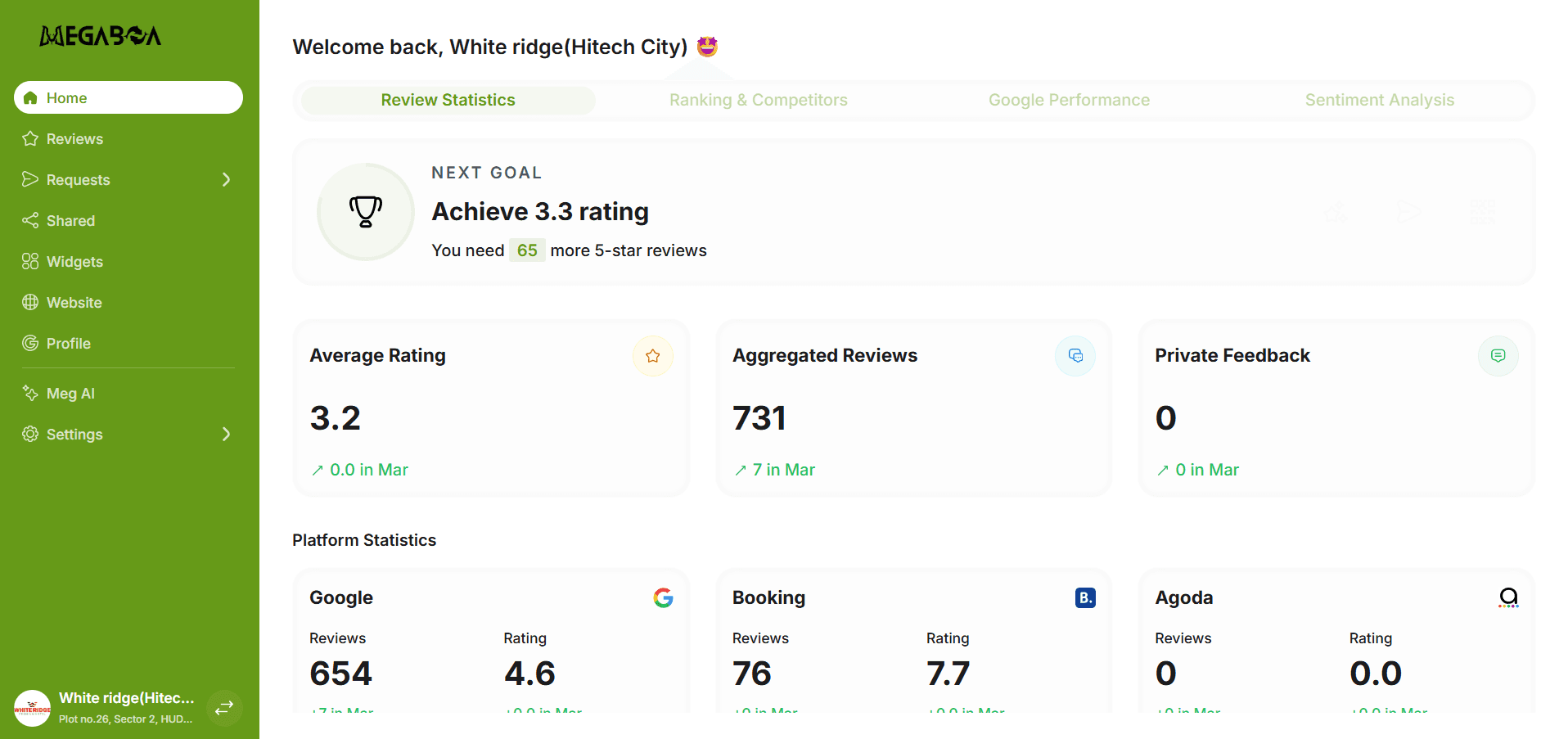Viewport: 1568px width, 739px height.
Task: Click Agoda rating value '0.0'
Action: 1376,674
